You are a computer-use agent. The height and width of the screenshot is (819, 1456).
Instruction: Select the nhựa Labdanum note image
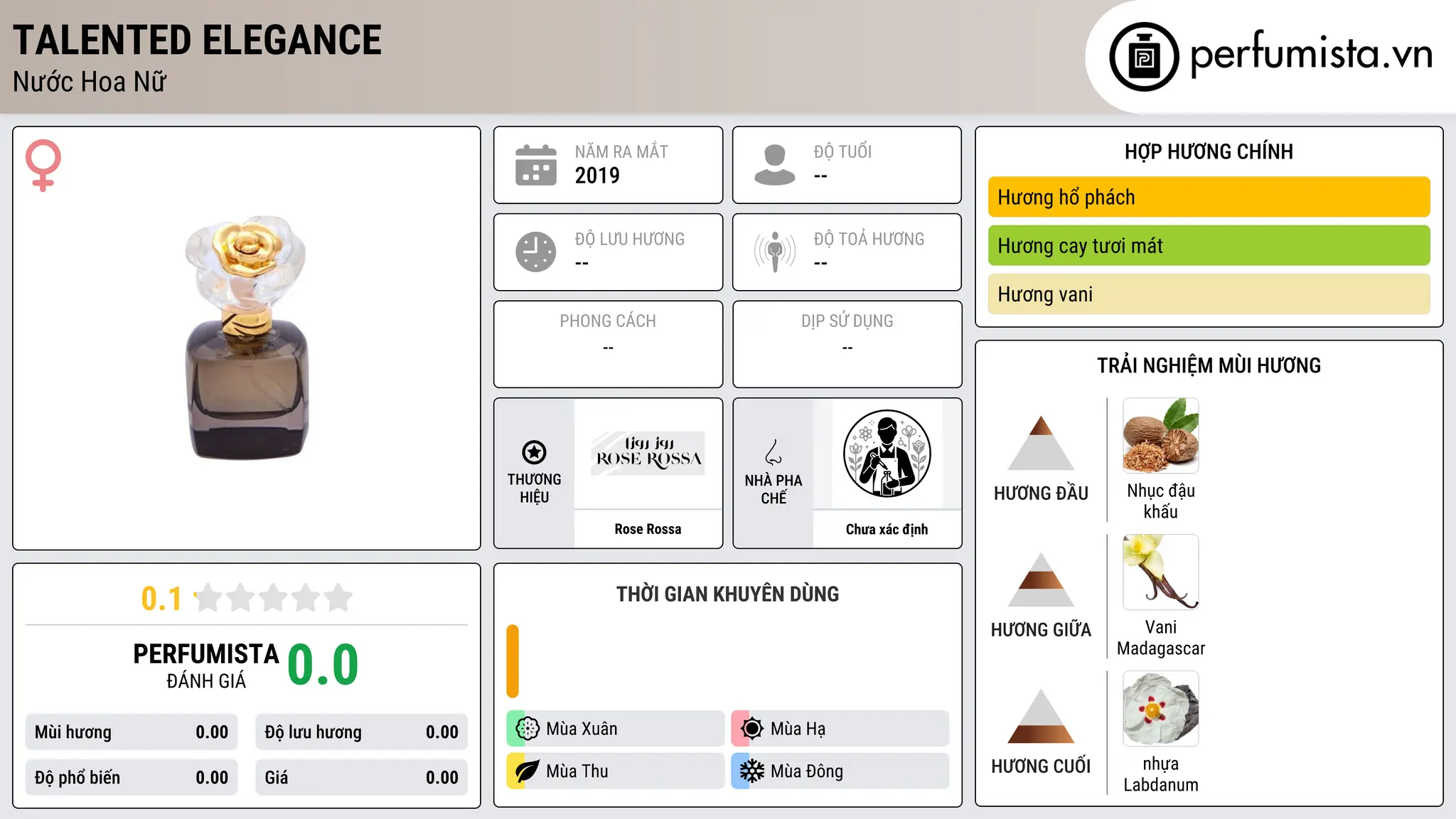pyautogui.click(x=1161, y=709)
